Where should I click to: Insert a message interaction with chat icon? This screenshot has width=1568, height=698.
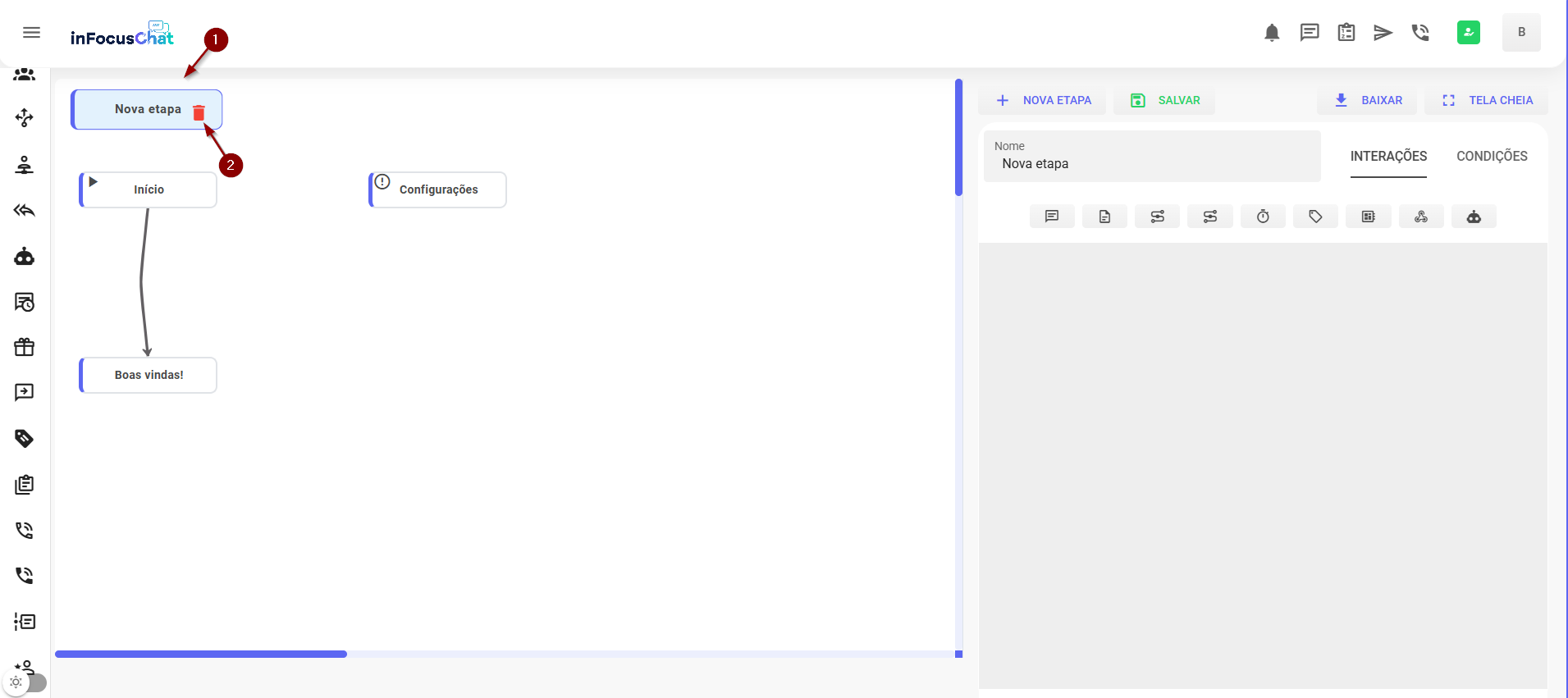pos(1052,217)
